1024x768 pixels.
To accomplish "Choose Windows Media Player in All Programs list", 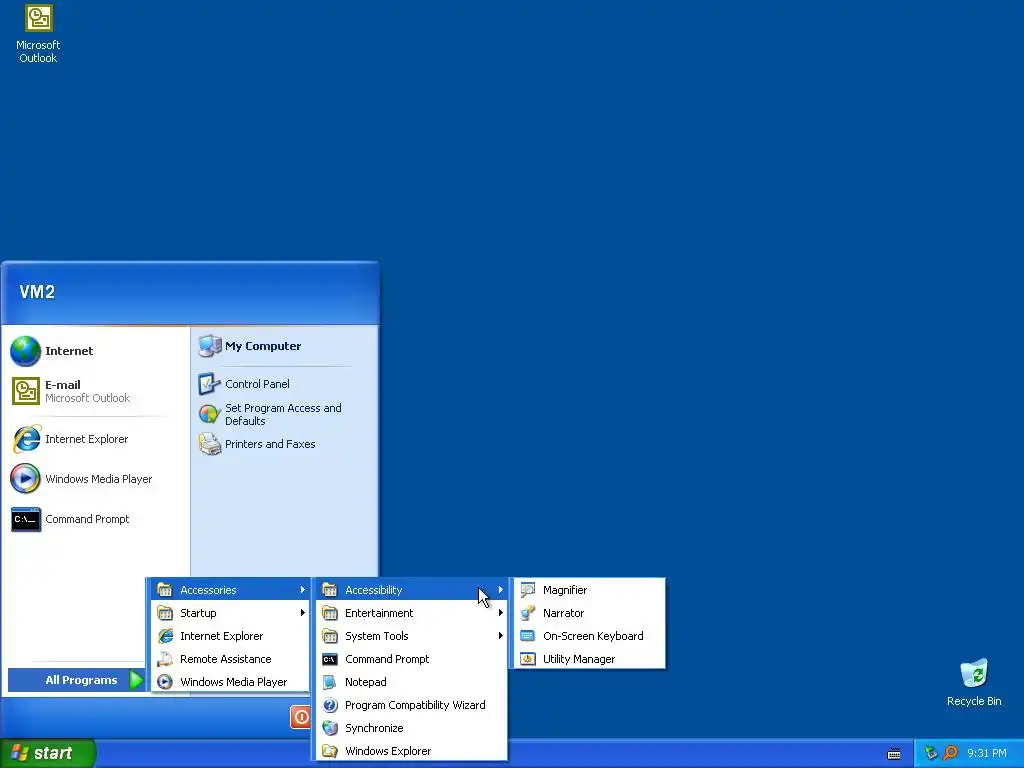I will [x=231, y=682].
